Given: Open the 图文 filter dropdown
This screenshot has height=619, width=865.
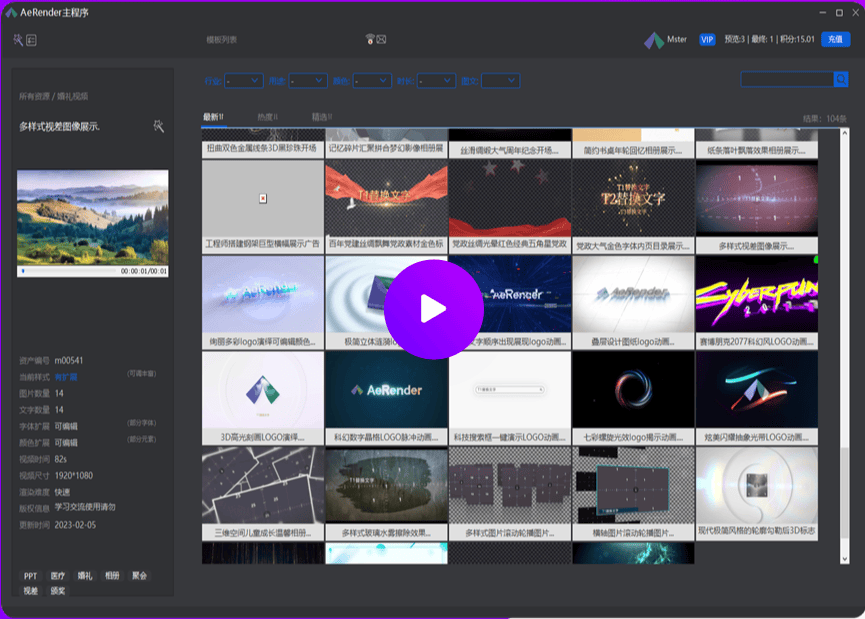Looking at the screenshot, I should (500, 80).
